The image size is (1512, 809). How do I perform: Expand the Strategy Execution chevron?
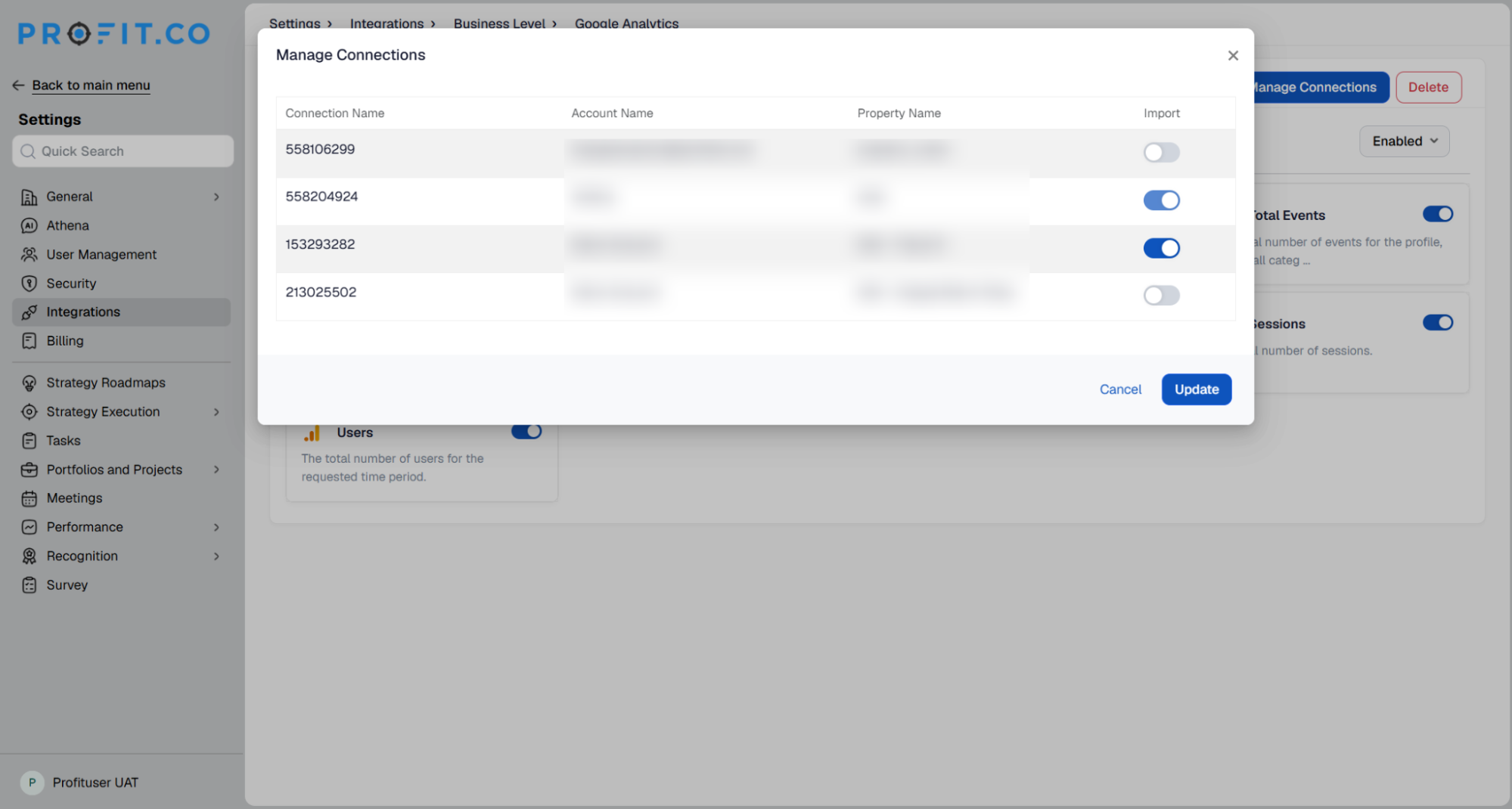(216, 411)
